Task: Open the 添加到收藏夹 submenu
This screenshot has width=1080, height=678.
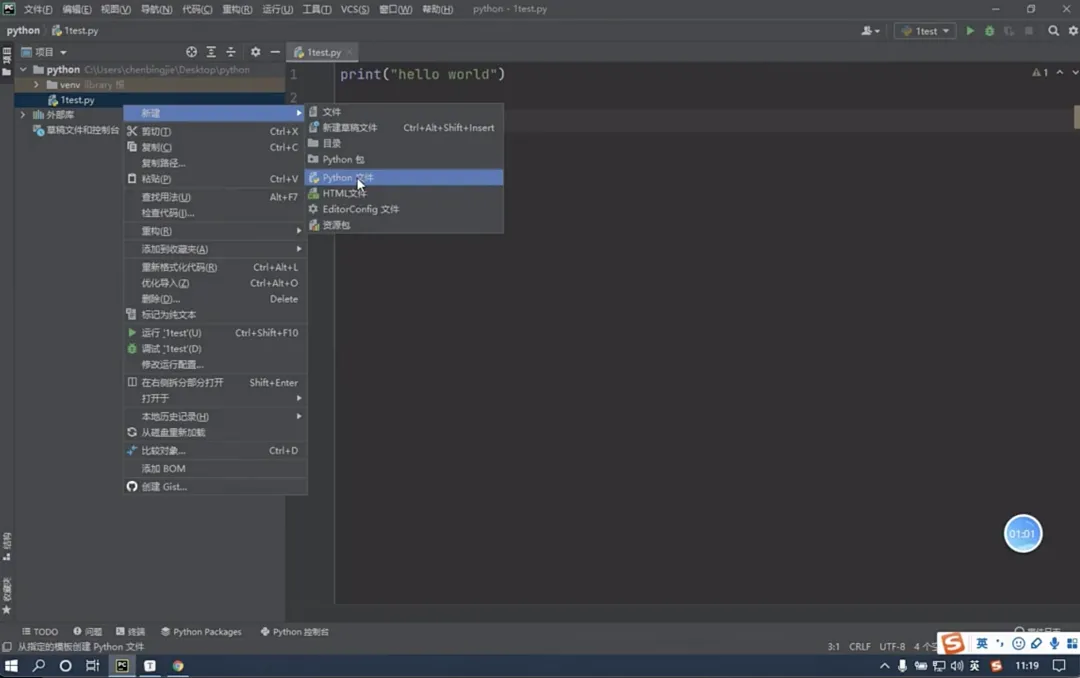Action: [215, 249]
